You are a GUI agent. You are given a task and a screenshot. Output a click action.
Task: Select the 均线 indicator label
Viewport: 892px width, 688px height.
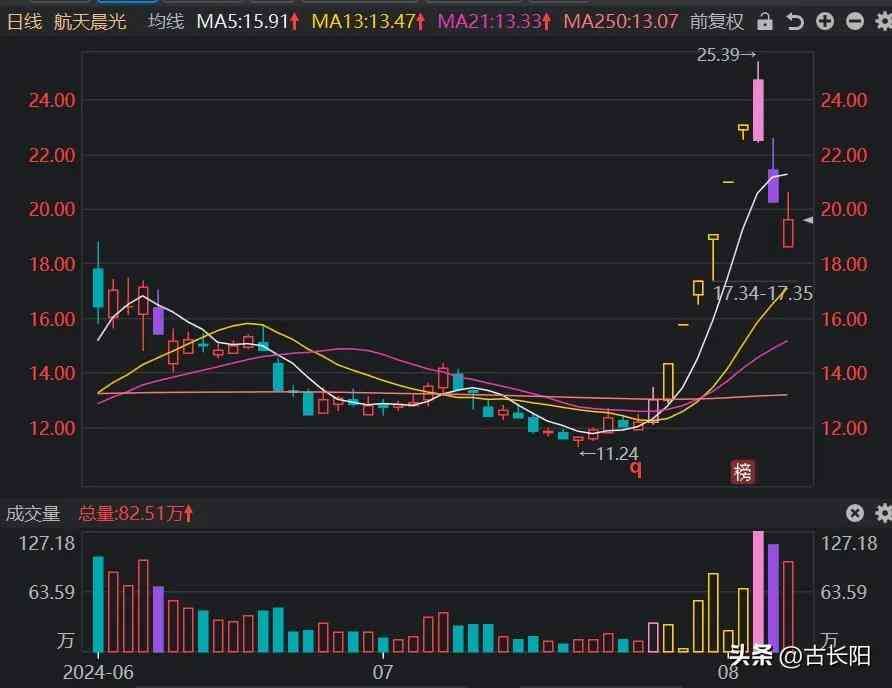[166, 21]
